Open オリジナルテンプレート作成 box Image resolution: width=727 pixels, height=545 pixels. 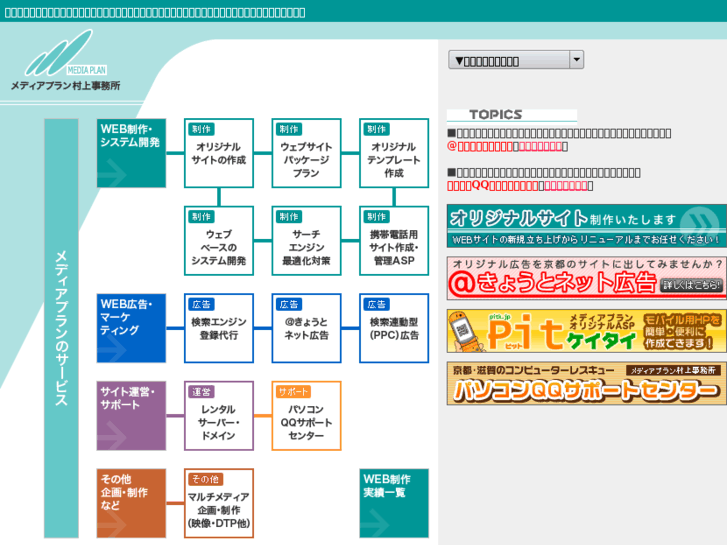pos(394,153)
